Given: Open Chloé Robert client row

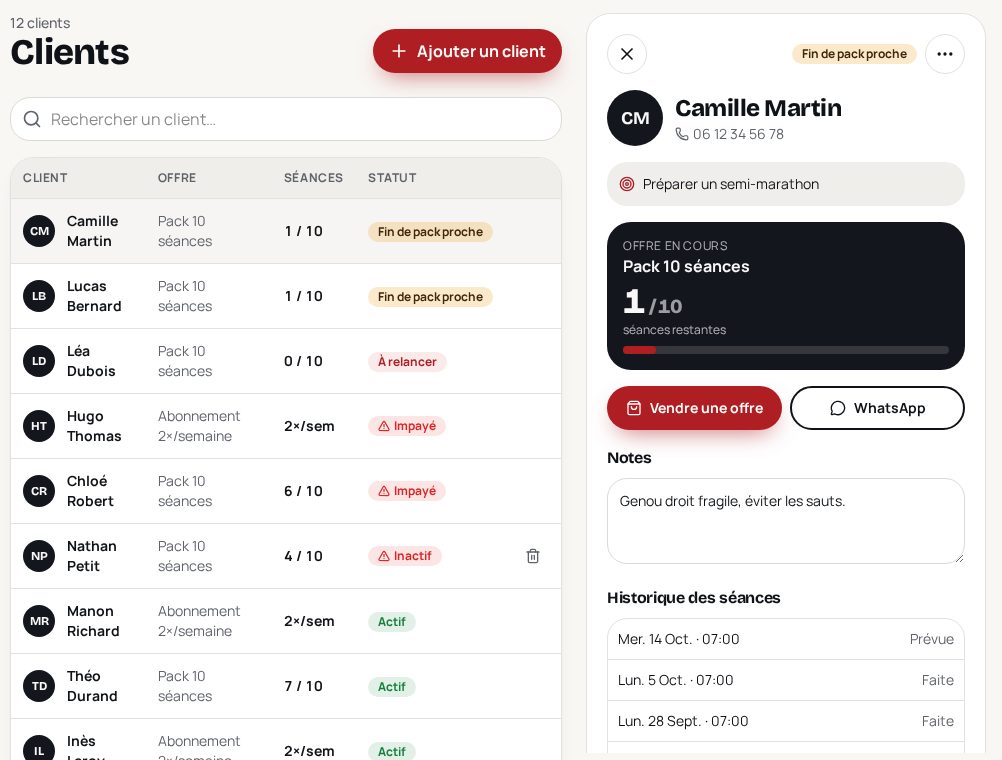Looking at the screenshot, I should click(286, 491).
